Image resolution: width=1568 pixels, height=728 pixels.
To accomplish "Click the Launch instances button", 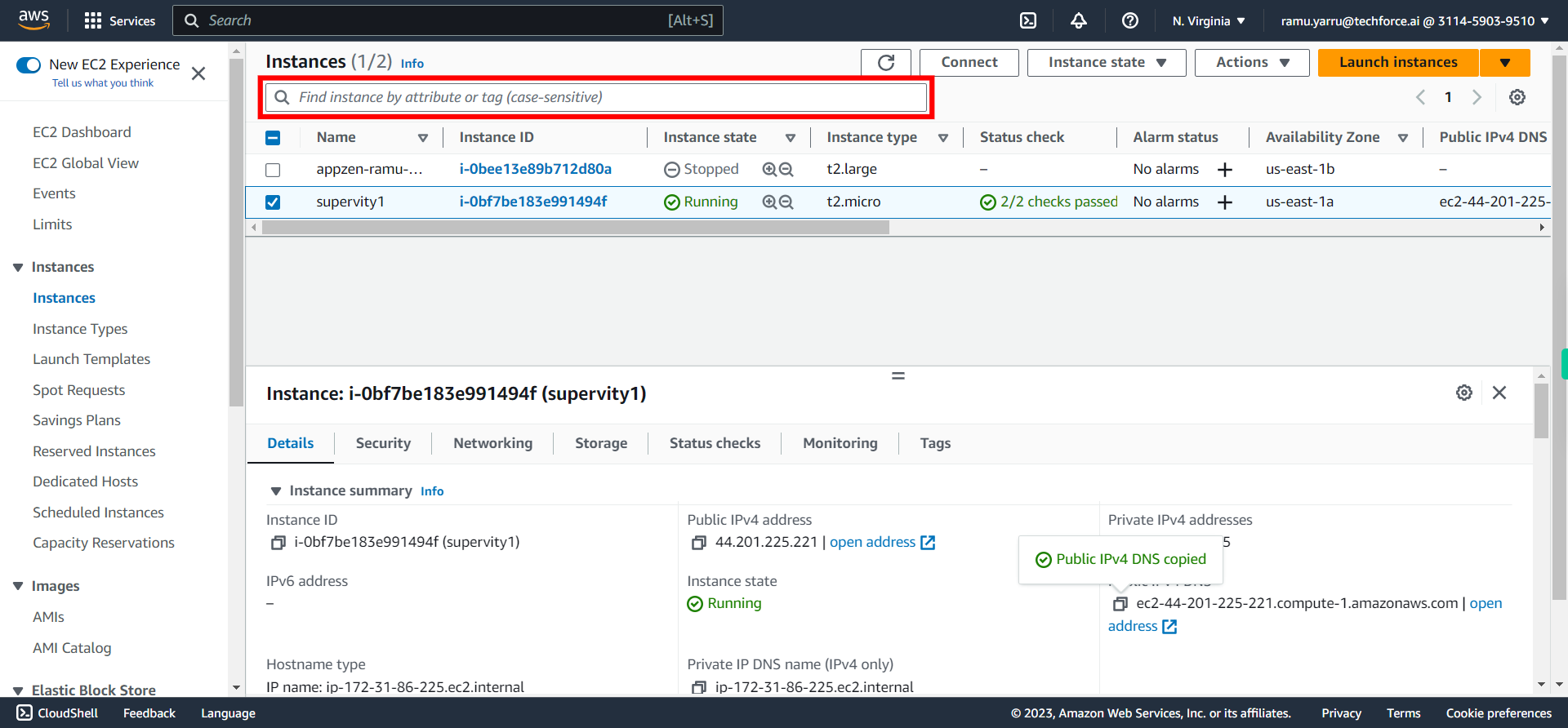I will click(x=1398, y=63).
